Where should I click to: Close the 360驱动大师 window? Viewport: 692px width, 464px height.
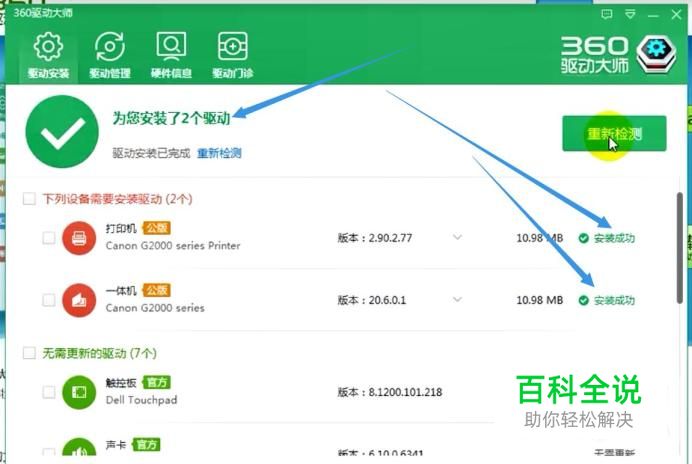point(676,15)
